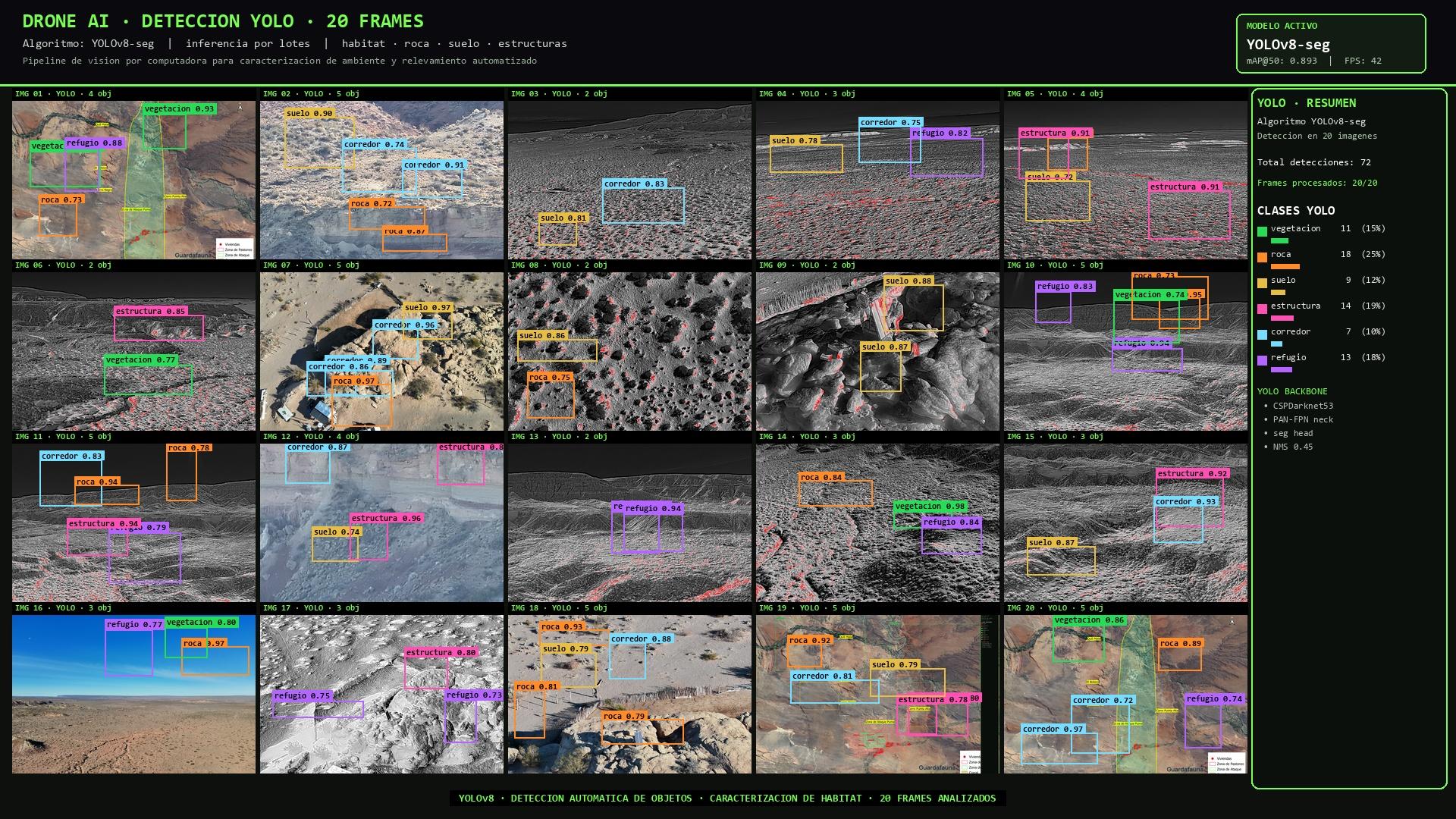Select the IMG 17 frame thumbnail
Image resolution: width=1456 pixels, height=819 pixels.
[x=381, y=695]
